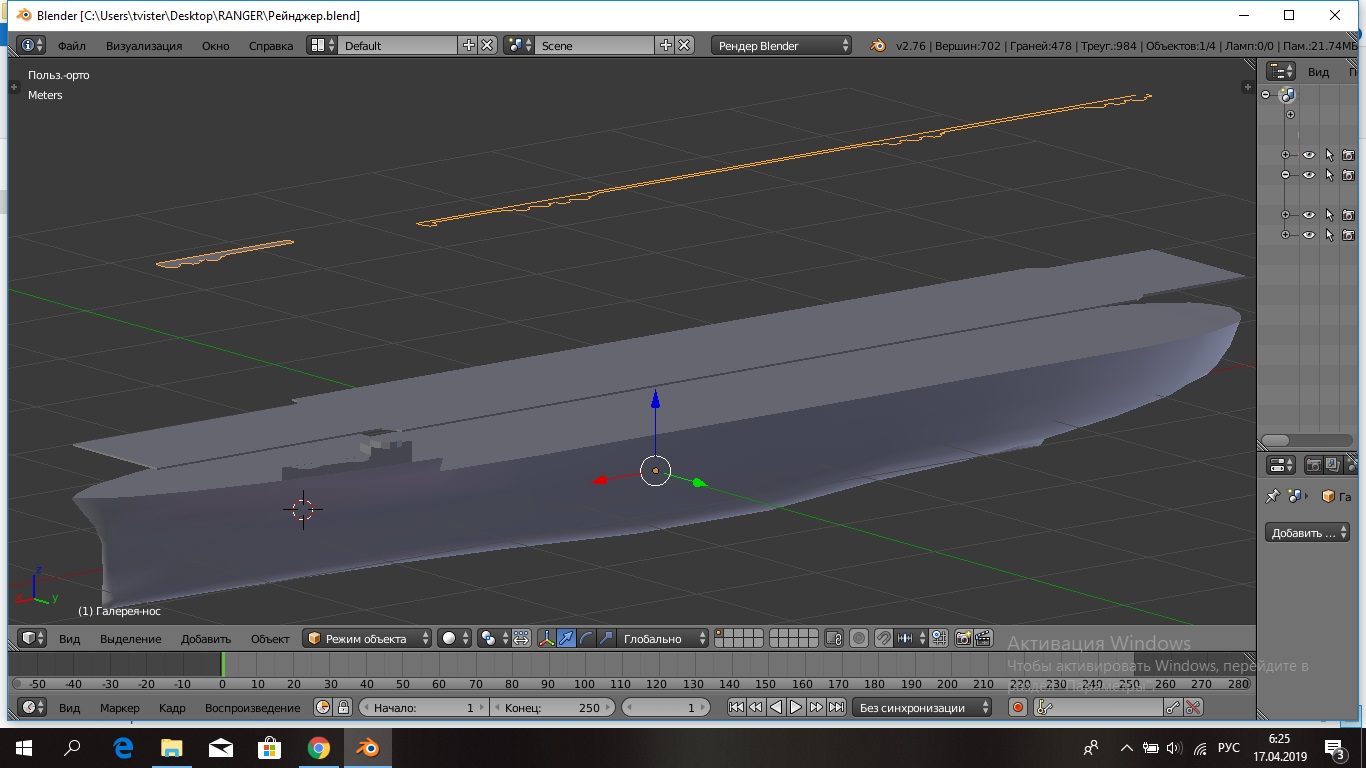Click the Конец end frame field

(554, 707)
